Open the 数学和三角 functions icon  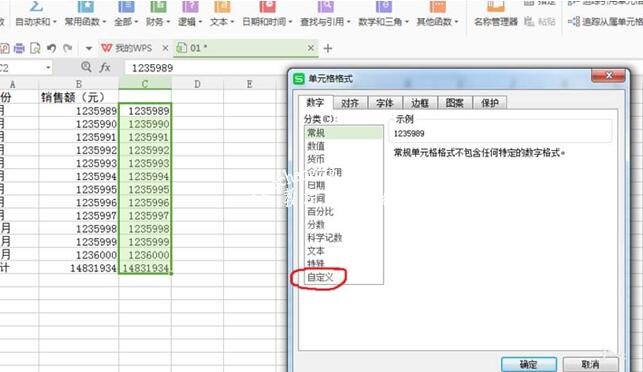tap(384, 6)
